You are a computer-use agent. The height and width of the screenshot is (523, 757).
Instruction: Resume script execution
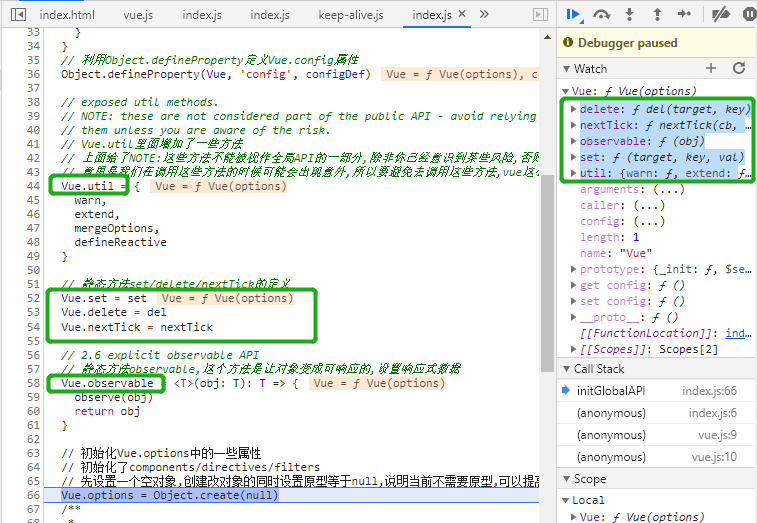point(574,14)
